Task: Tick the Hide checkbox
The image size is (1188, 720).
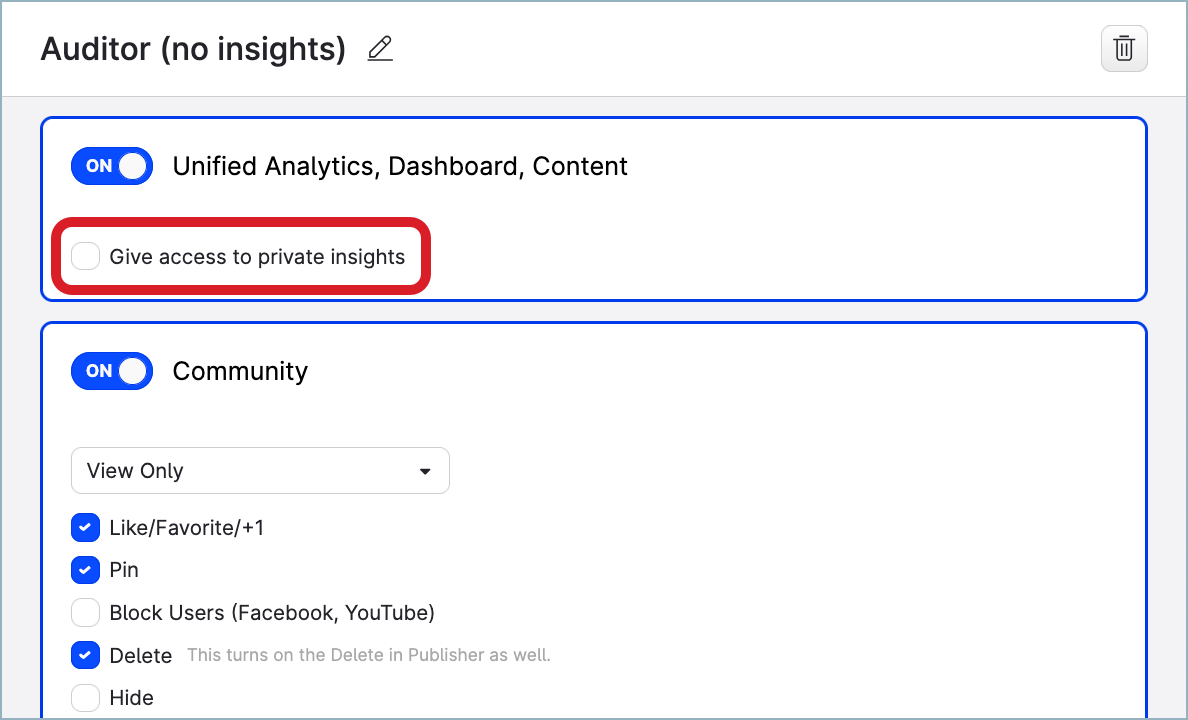Action: (x=86, y=697)
